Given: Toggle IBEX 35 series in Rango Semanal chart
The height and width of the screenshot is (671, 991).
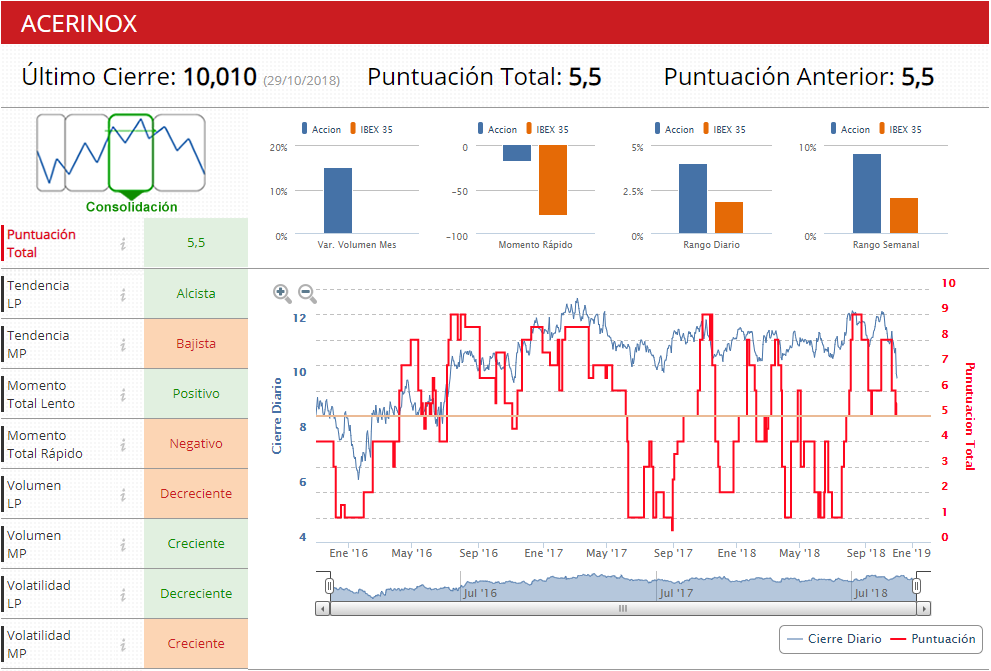Looking at the screenshot, I should [900, 129].
